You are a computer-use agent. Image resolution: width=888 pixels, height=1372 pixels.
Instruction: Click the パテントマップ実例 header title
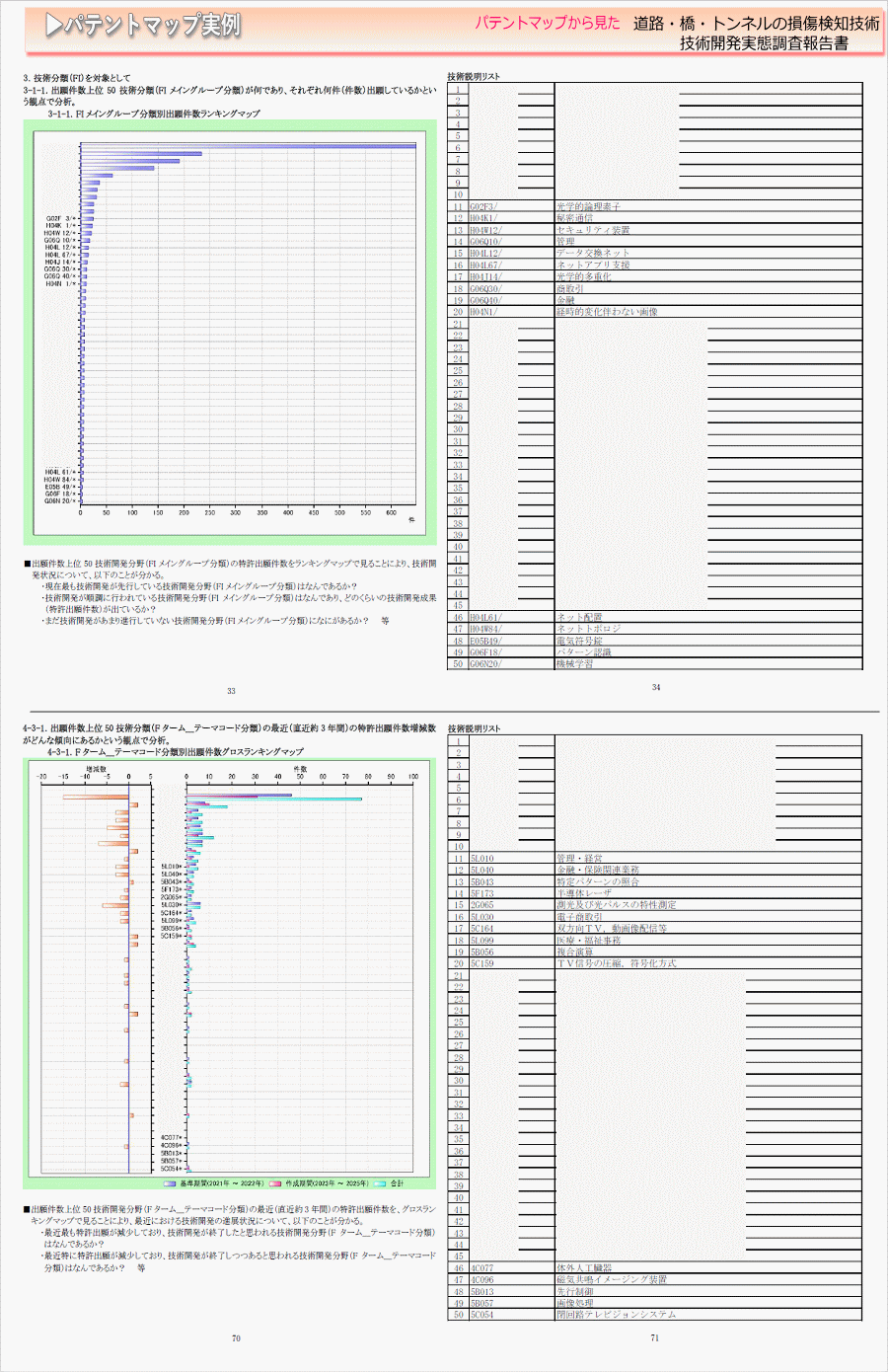point(152,26)
